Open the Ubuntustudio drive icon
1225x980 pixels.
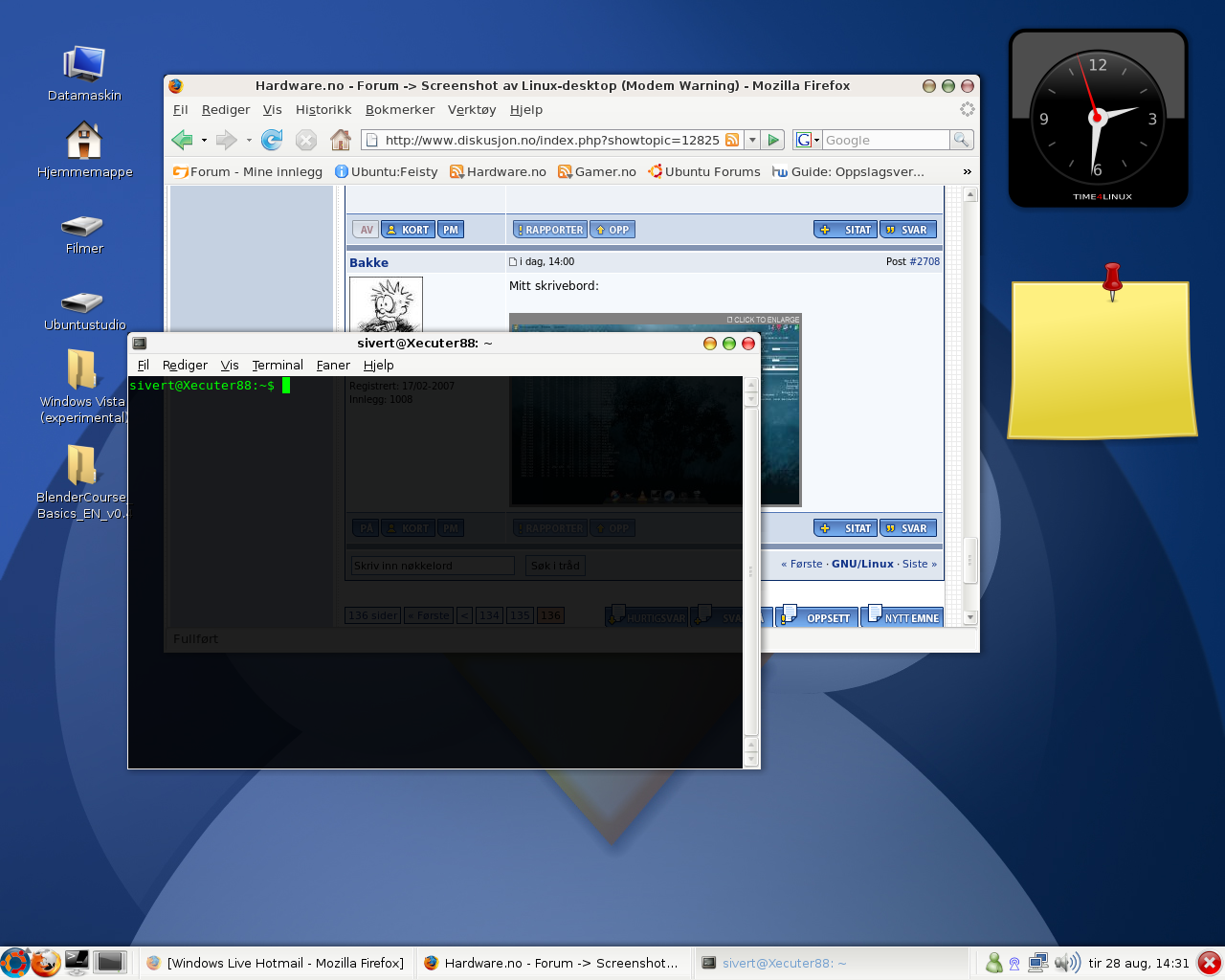click(84, 311)
